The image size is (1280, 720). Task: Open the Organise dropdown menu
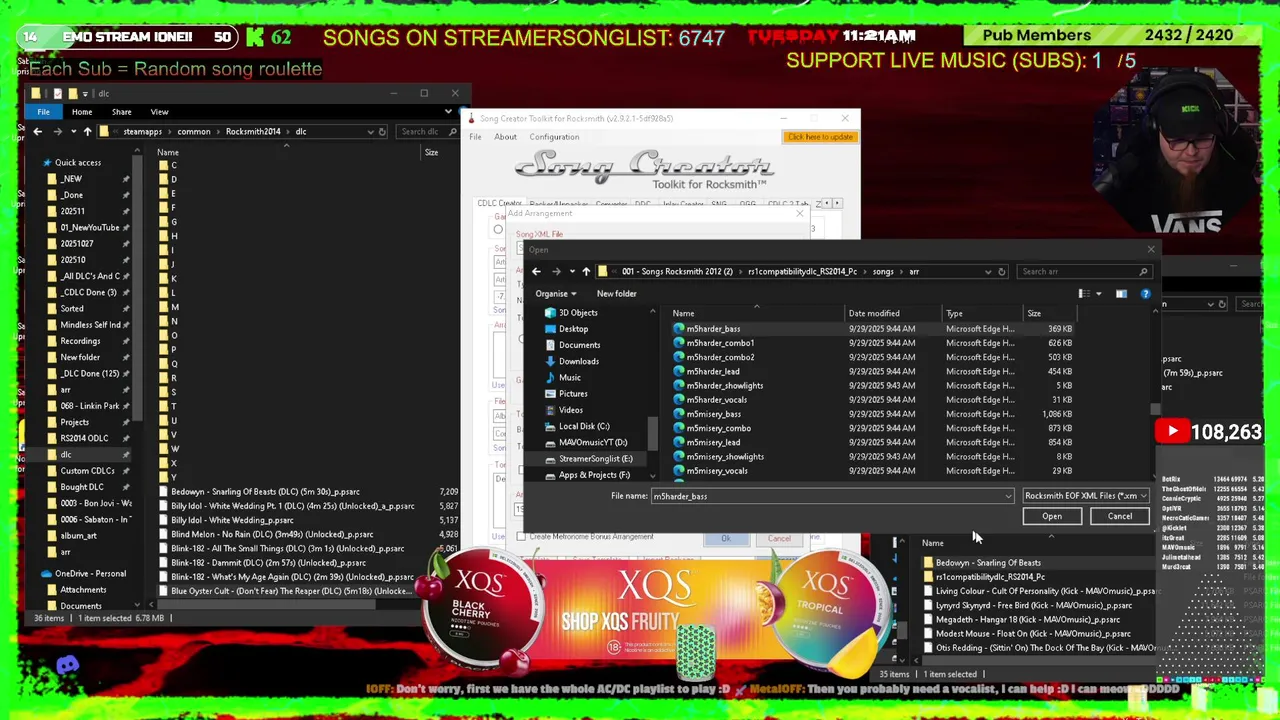556,294
